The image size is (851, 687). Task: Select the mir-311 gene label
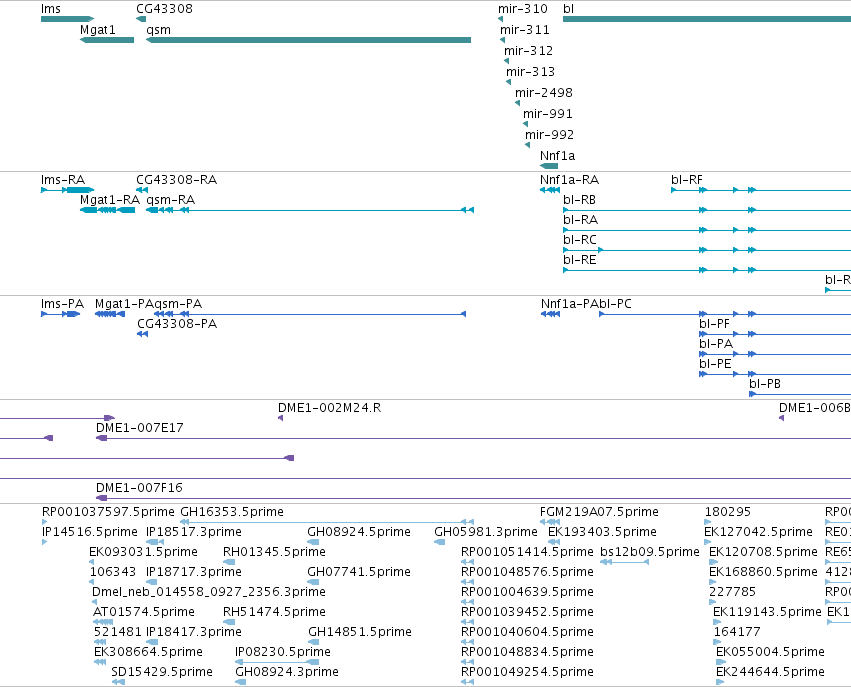click(x=525, y=30)
